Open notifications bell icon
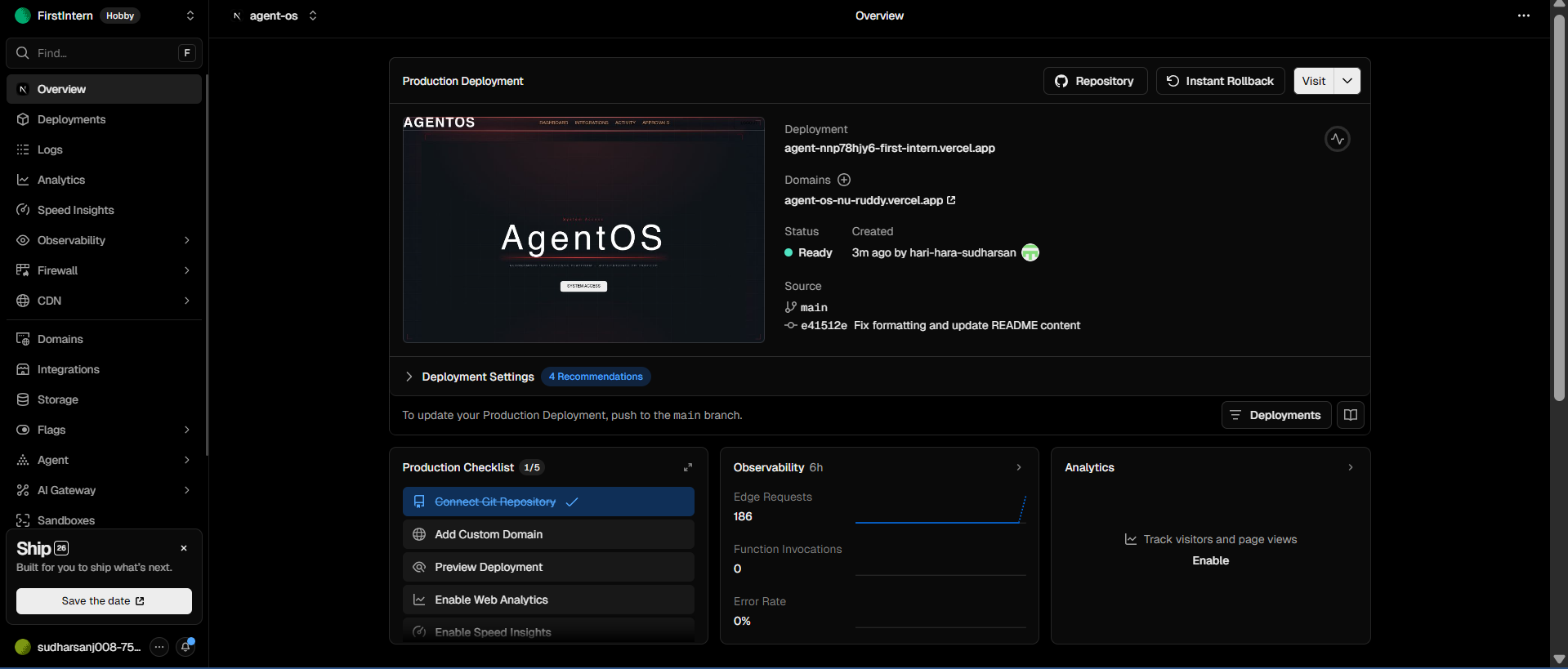Screen dimensions: 1568x669 tap(186, 647)
